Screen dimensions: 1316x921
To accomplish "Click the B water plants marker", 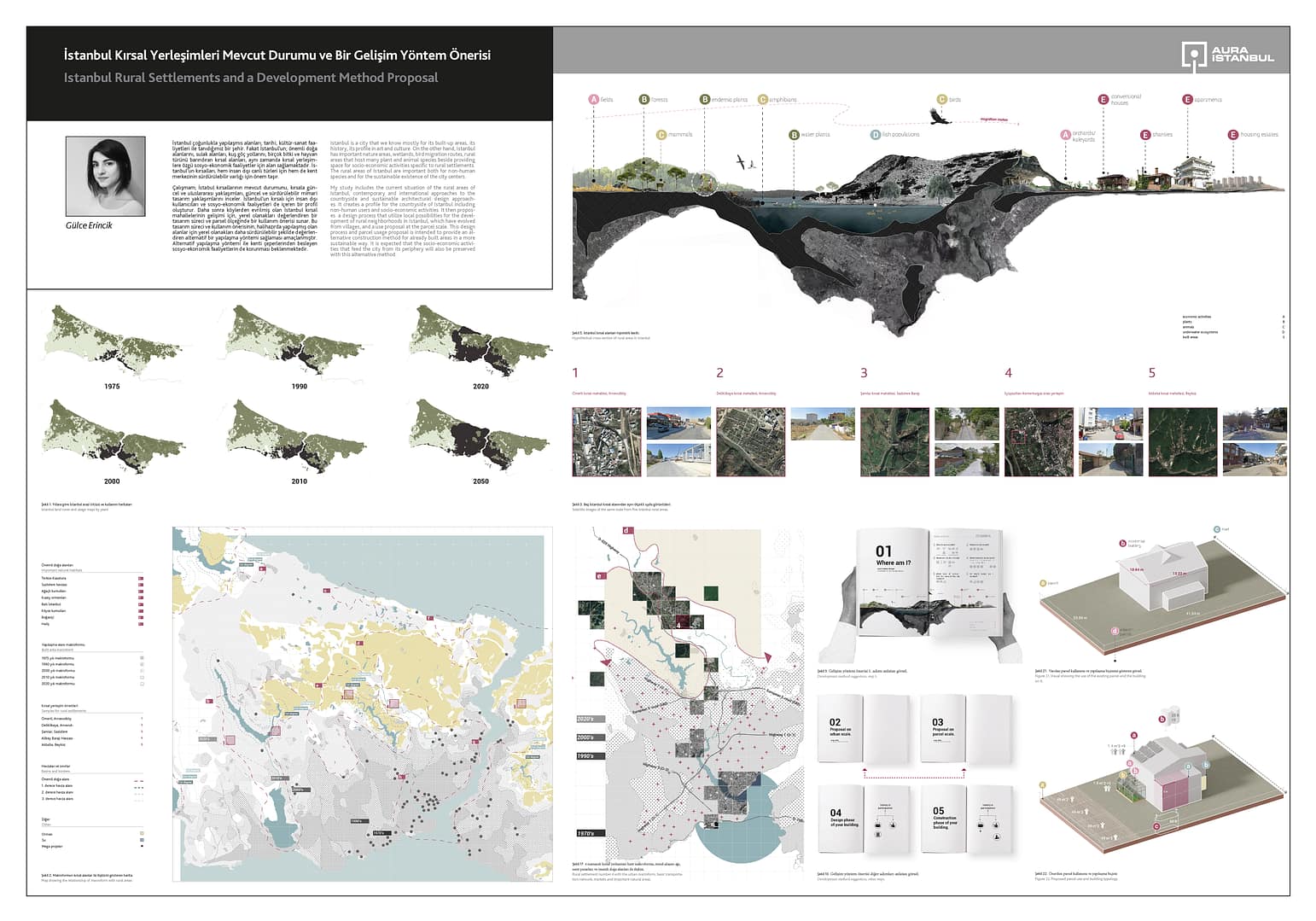I will coord(794,135).
